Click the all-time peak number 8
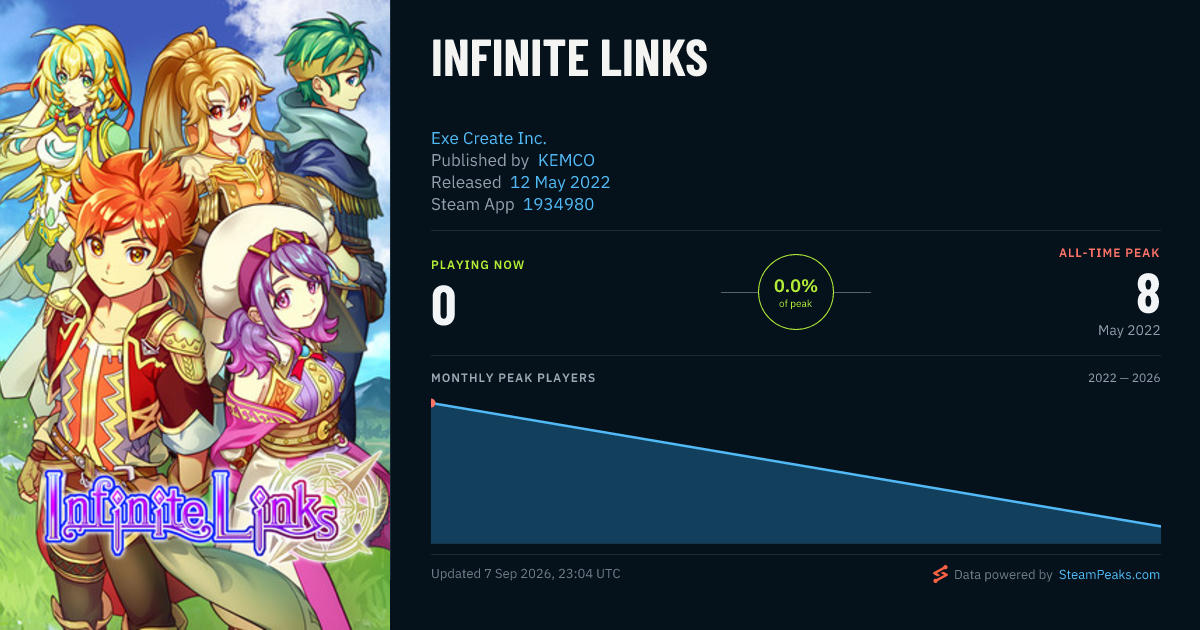 coord(1148,294)
